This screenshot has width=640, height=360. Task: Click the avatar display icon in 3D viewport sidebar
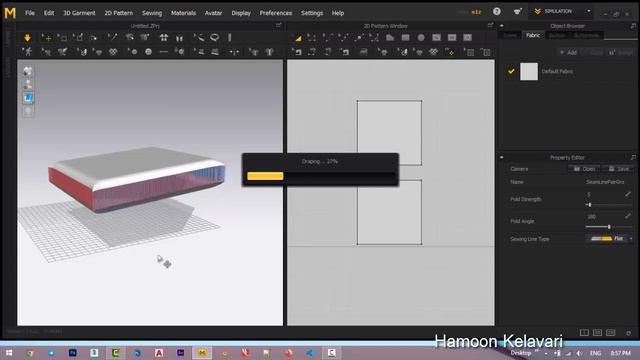click(x=28, y=84)
